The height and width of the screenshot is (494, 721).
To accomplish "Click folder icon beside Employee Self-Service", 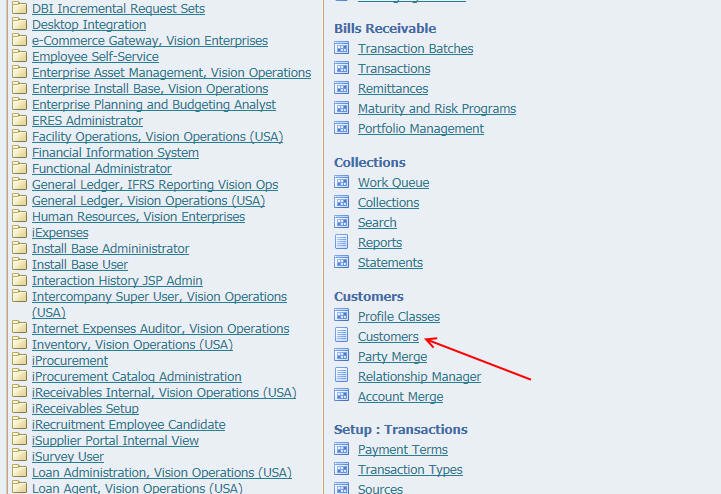I will click(x=19, y=56).
